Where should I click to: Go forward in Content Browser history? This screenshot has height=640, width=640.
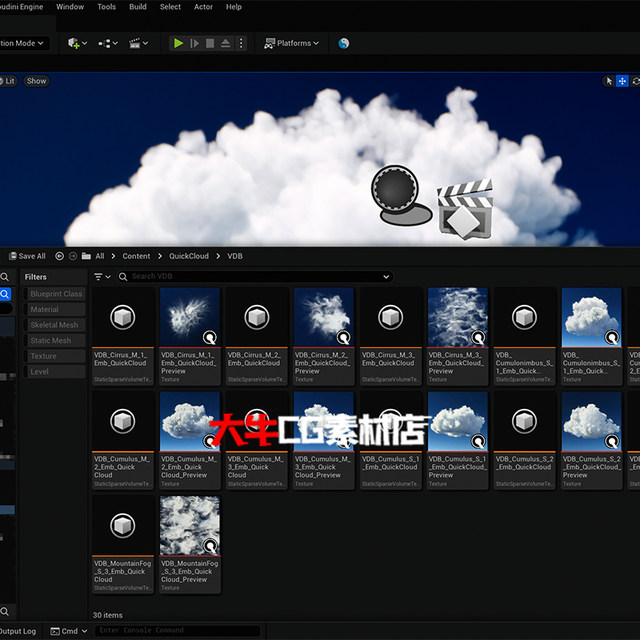[x=73, y=256]
